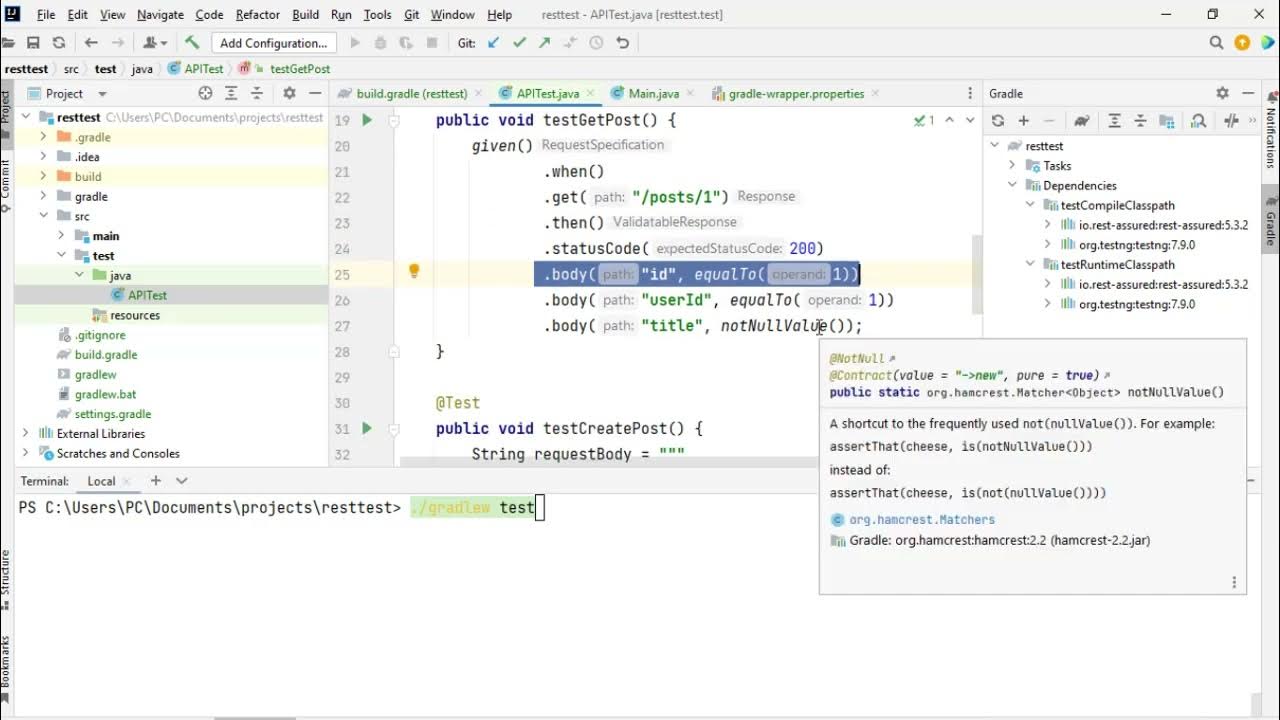The image size is (1280, 720).
Task: Open Gradle panel settings gear
Action: [1222, 93]
